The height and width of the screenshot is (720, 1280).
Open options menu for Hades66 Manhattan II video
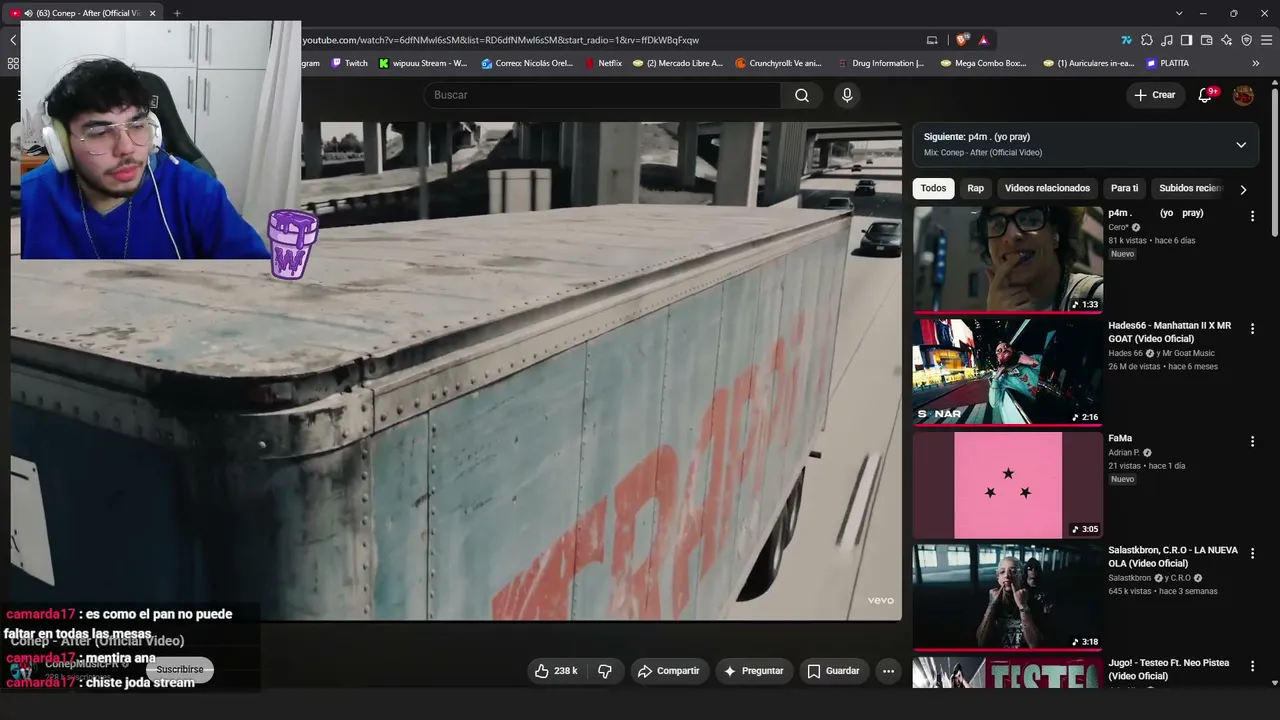(x=1252, y=329)
